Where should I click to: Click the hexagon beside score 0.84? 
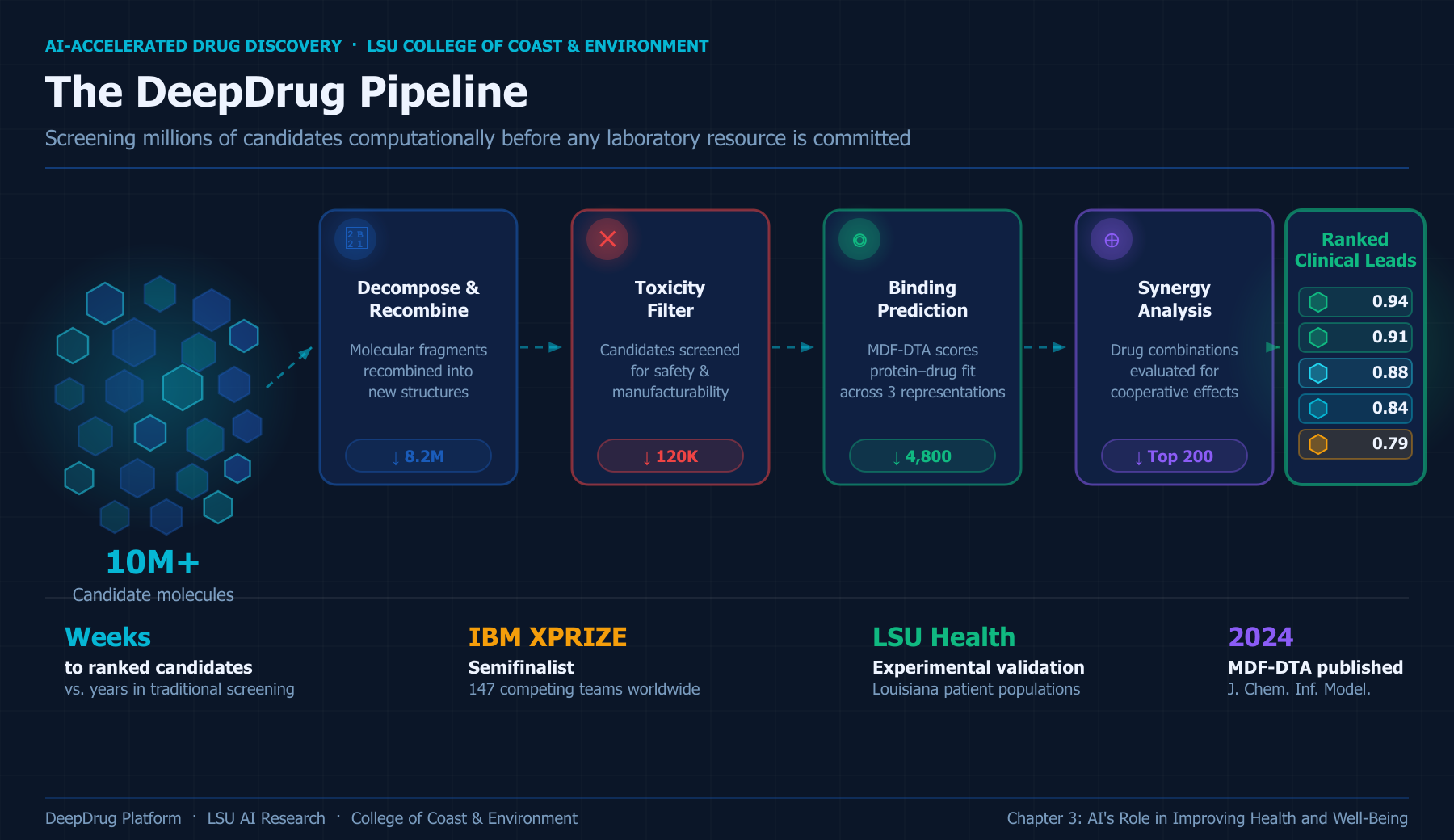(1318, 408)
